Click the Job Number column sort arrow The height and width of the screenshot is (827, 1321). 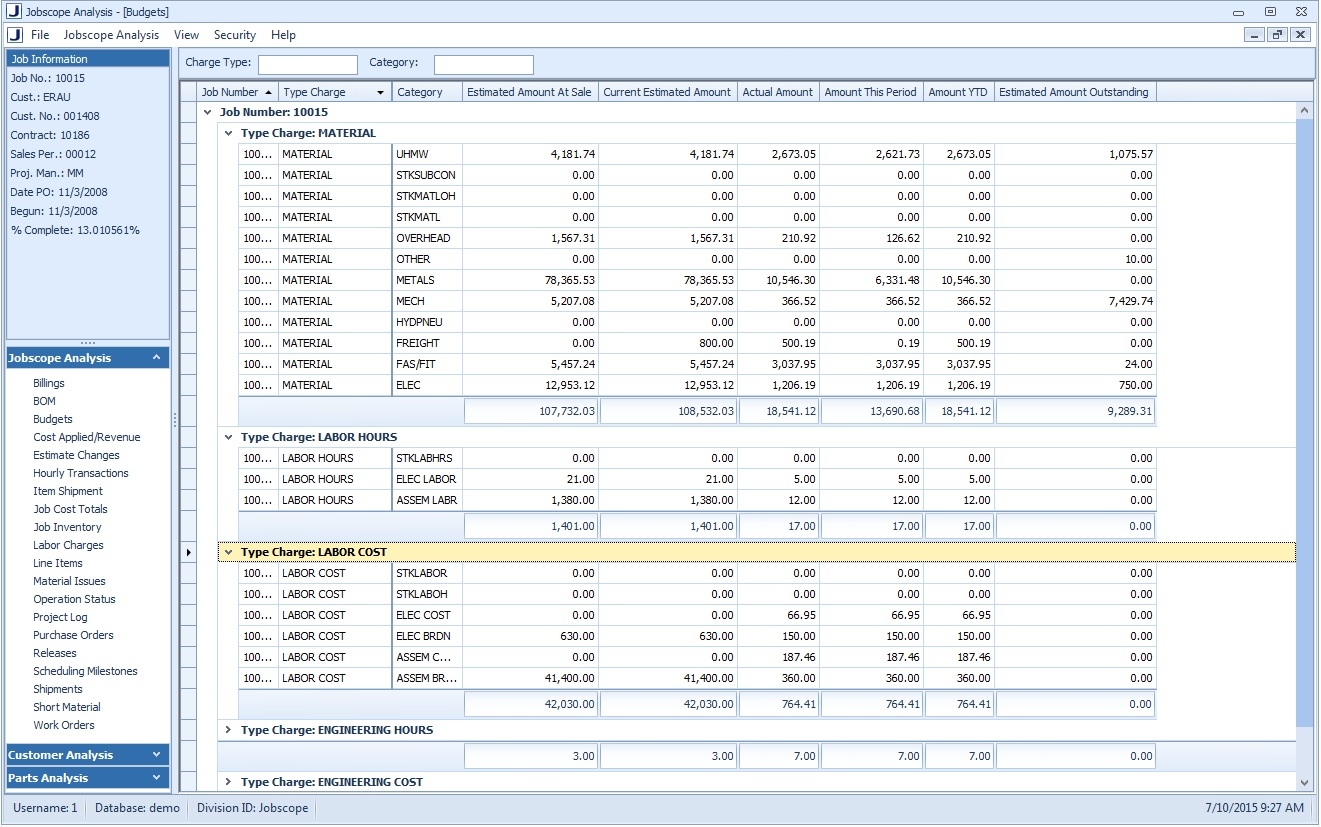pos(268,92)
